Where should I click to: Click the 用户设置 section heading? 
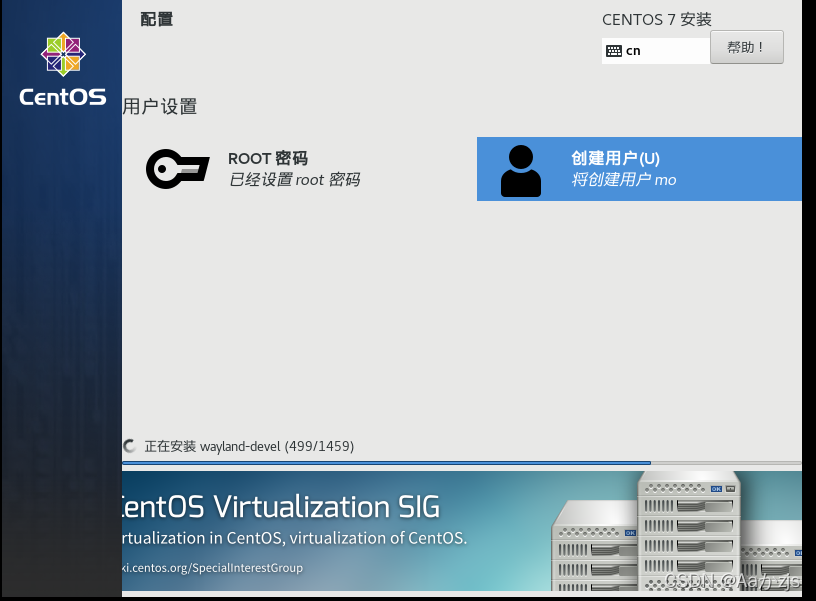[160, 107]
